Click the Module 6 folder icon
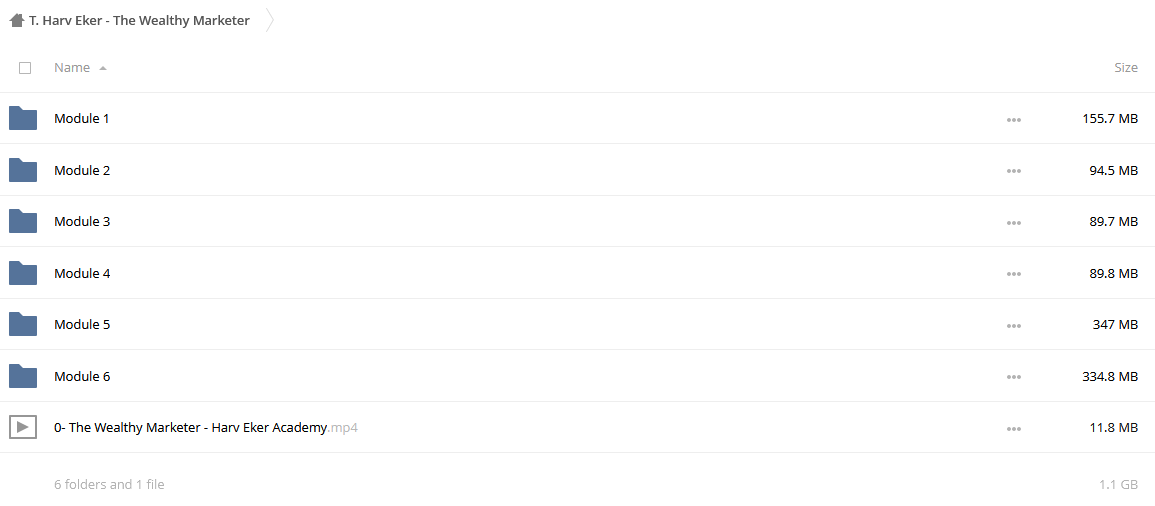Viewport: 1155px width, 506px height. click(x=23, y=376)
